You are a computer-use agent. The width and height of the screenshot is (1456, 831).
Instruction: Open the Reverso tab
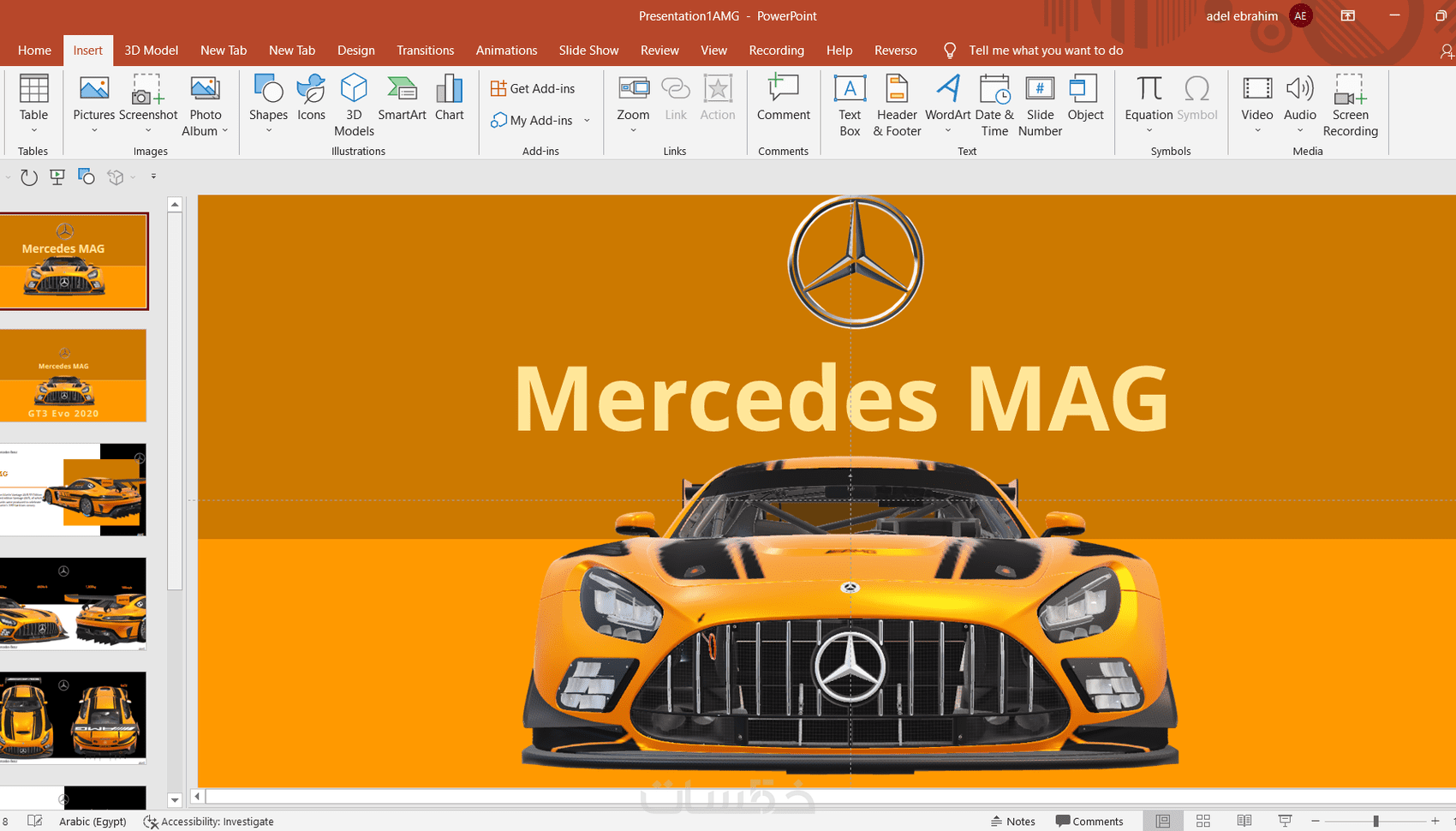(x=896, y=51)
